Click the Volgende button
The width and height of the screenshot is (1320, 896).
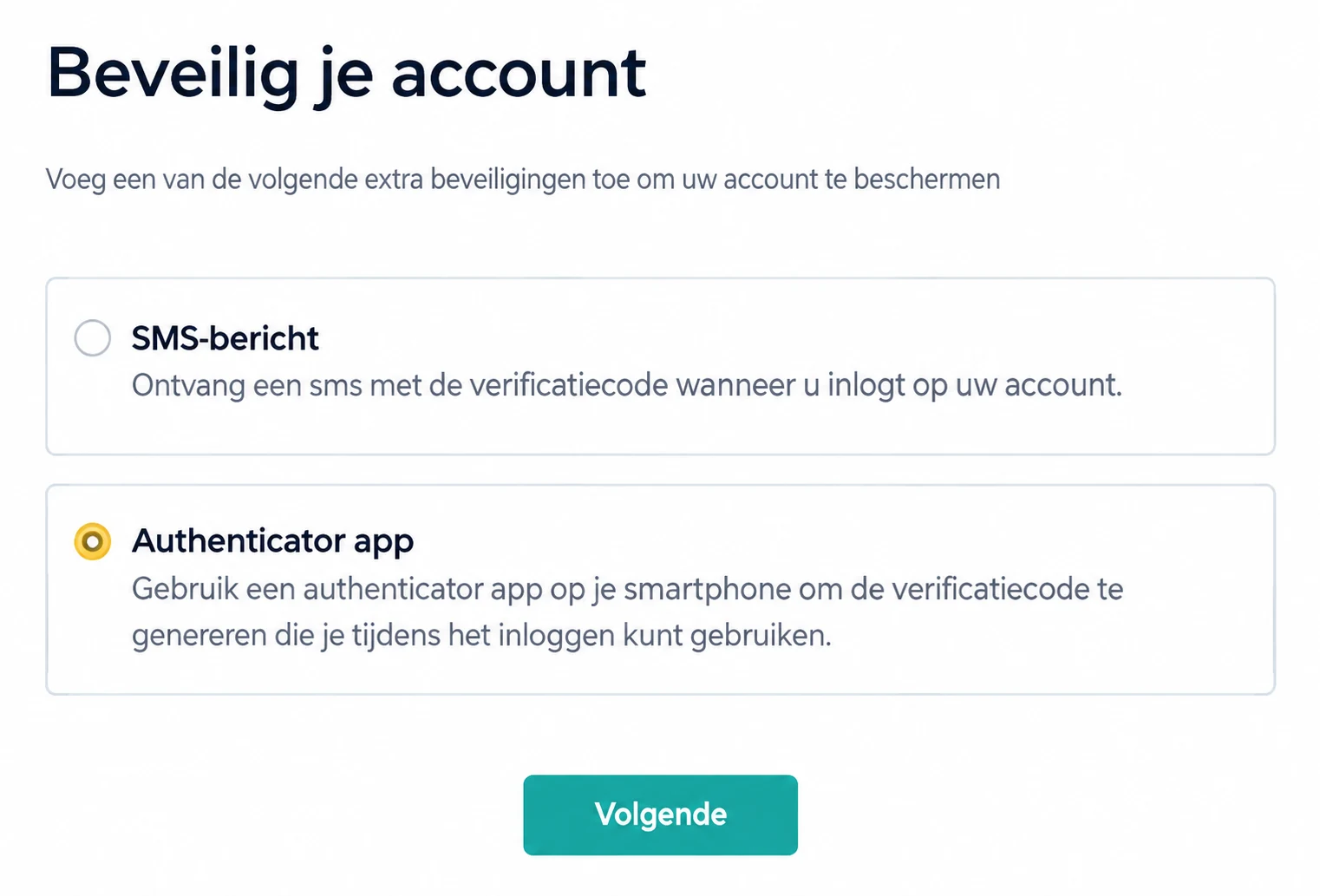660,814
